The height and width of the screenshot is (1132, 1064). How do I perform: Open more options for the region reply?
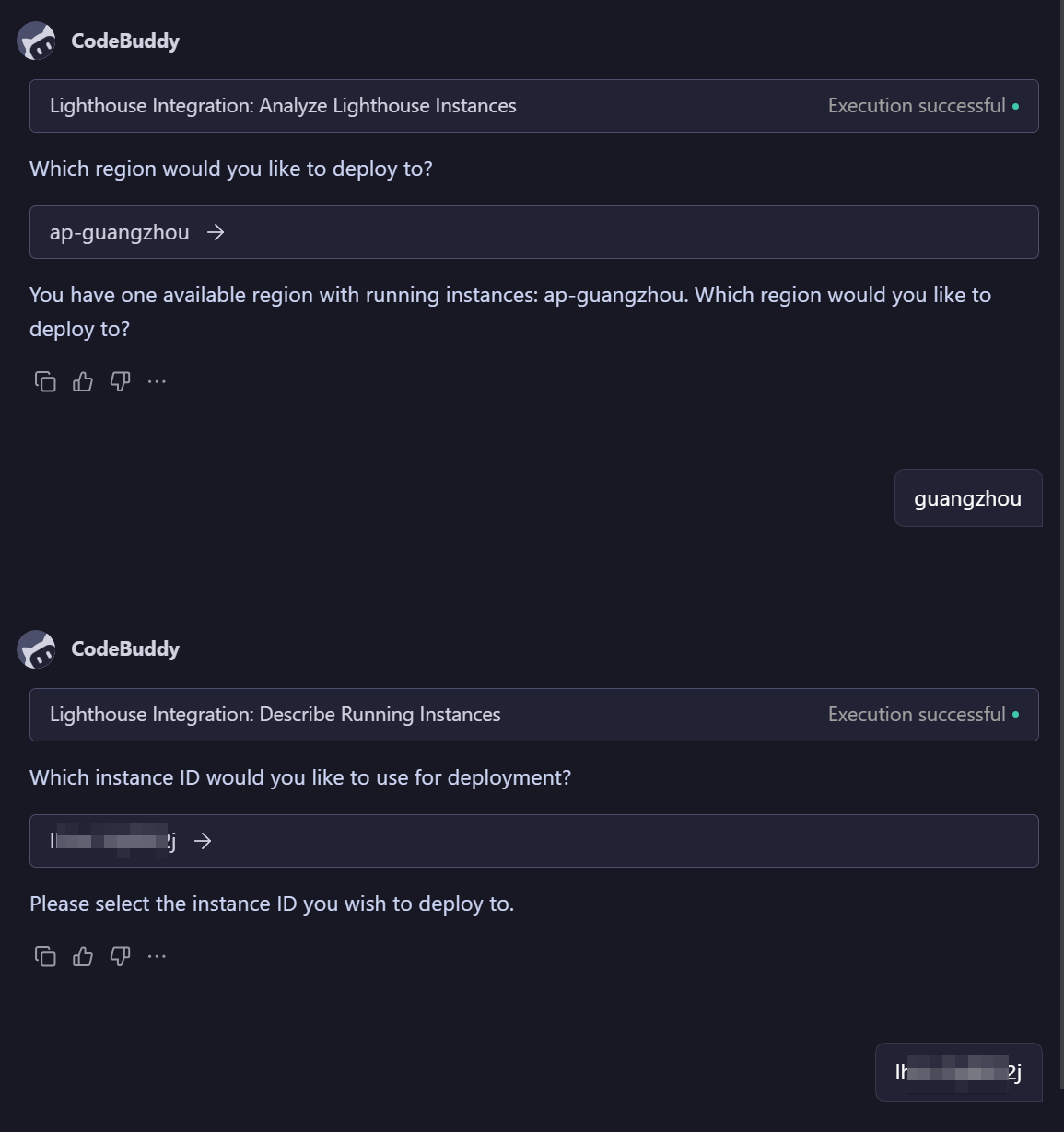pos(158,381)
